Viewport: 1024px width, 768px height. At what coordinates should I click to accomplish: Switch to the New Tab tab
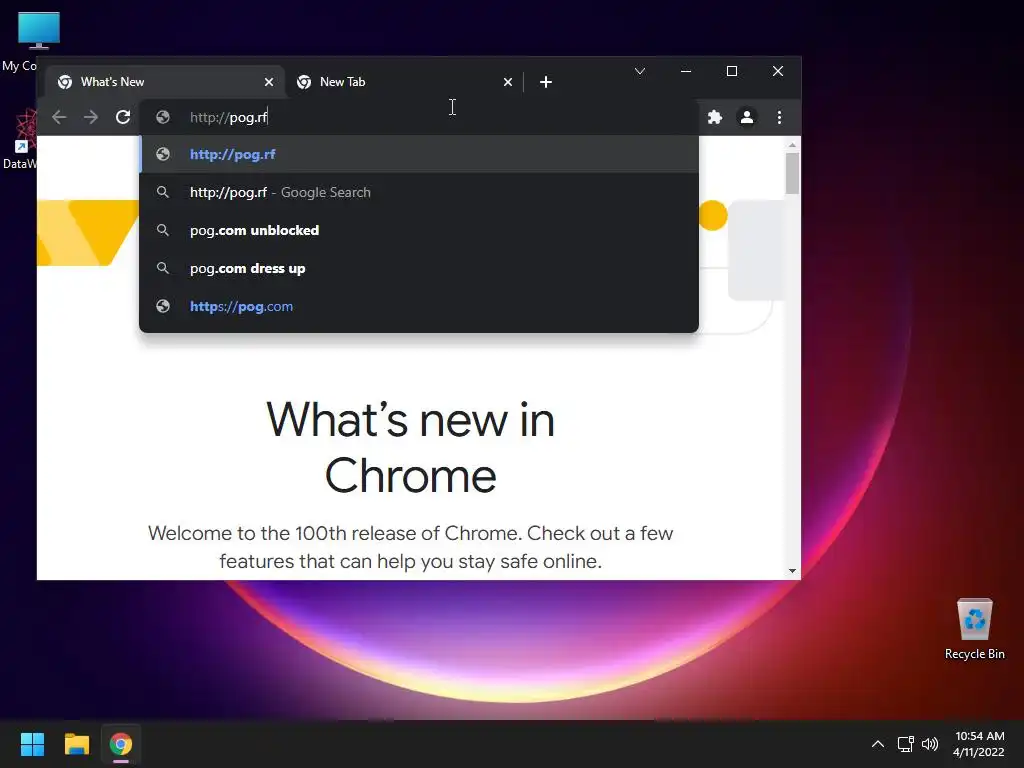point(404,82)
